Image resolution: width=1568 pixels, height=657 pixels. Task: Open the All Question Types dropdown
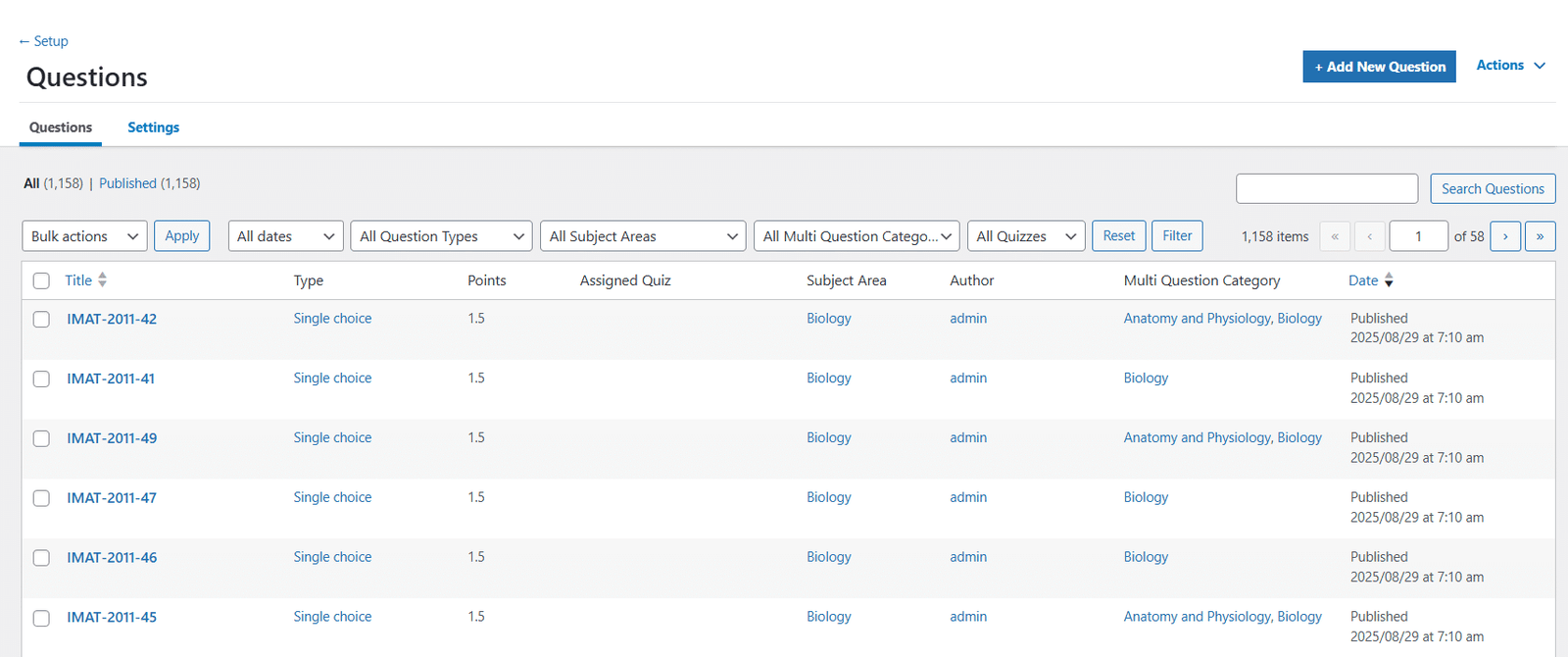coord(441,236)
